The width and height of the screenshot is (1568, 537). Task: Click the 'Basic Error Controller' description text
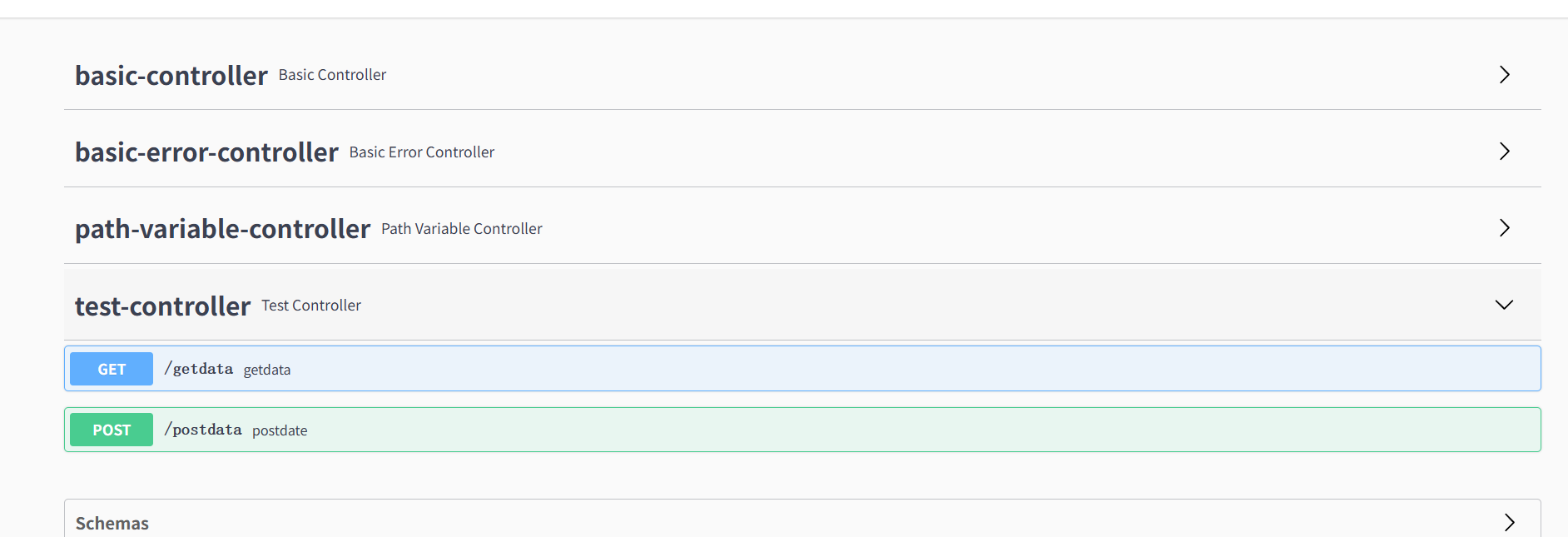[x=422, y=152]
